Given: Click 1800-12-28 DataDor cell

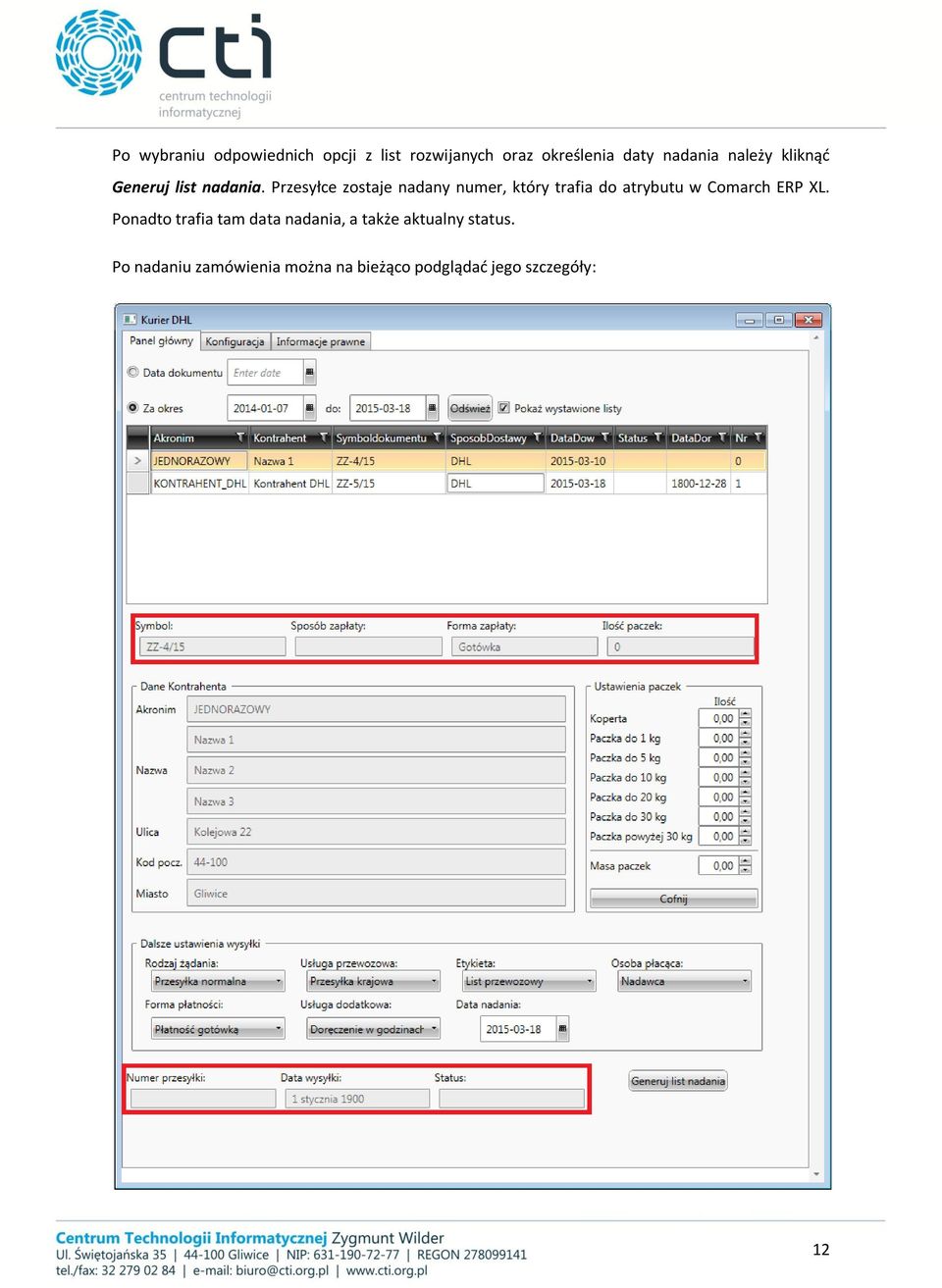Looking at the screenshot, I should point(699,484).
